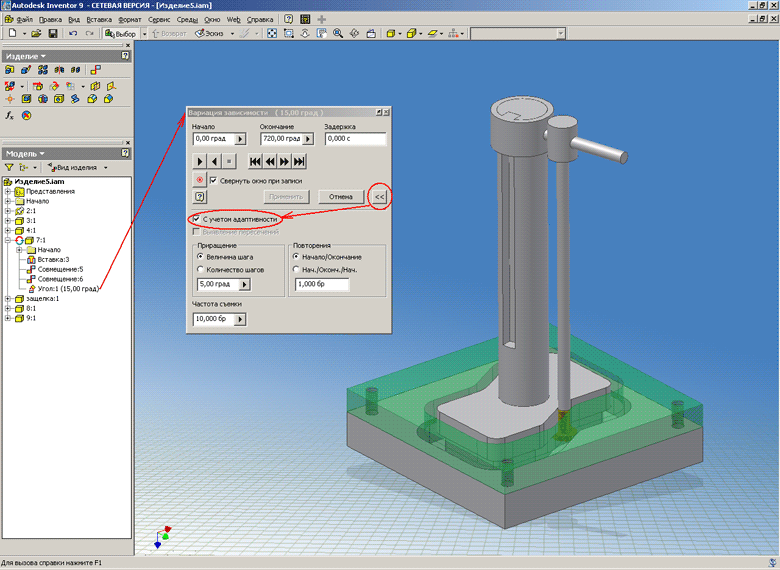Select the Zoom magnifier tool
780x570 pixels.
pos(338,33)
